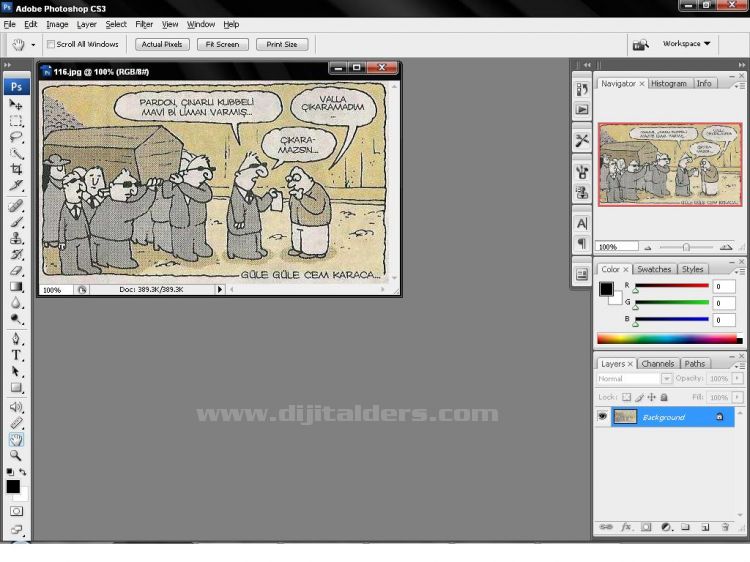750x562 pixels.
Task: Toggle lock image pixels brush icon
Action: [x=639, y=397]
